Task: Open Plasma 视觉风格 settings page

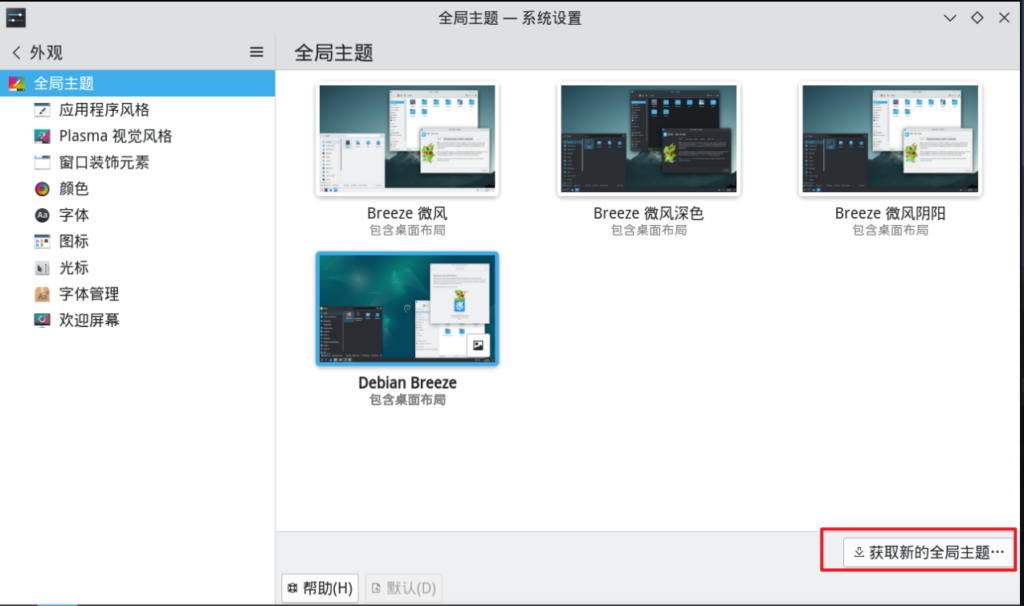Action: pos(137,136)
